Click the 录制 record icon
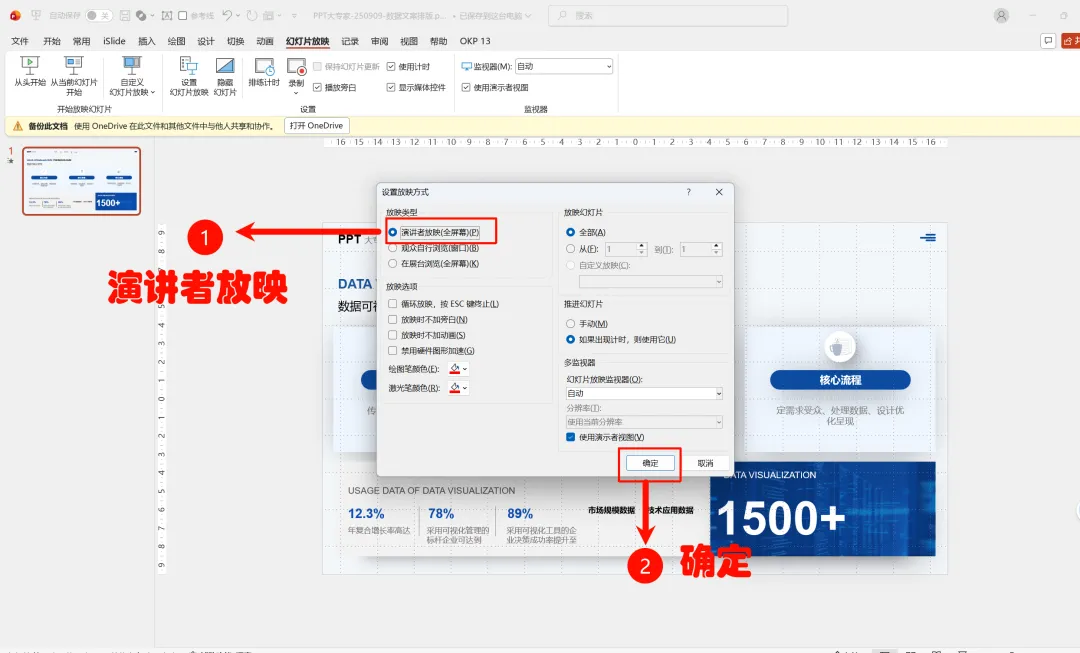The height and width of the screenshot is (653, 1080). click(x=296, y=66)
